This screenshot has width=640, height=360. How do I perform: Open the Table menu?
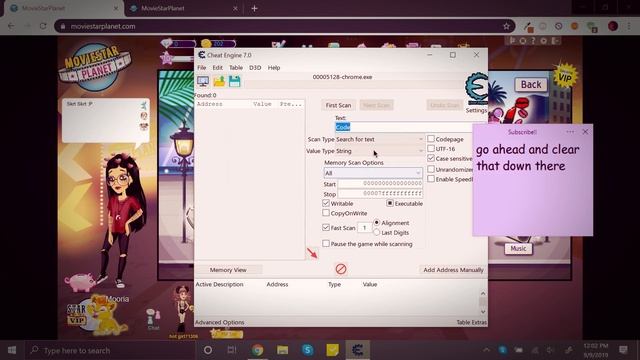pos(236,68)
